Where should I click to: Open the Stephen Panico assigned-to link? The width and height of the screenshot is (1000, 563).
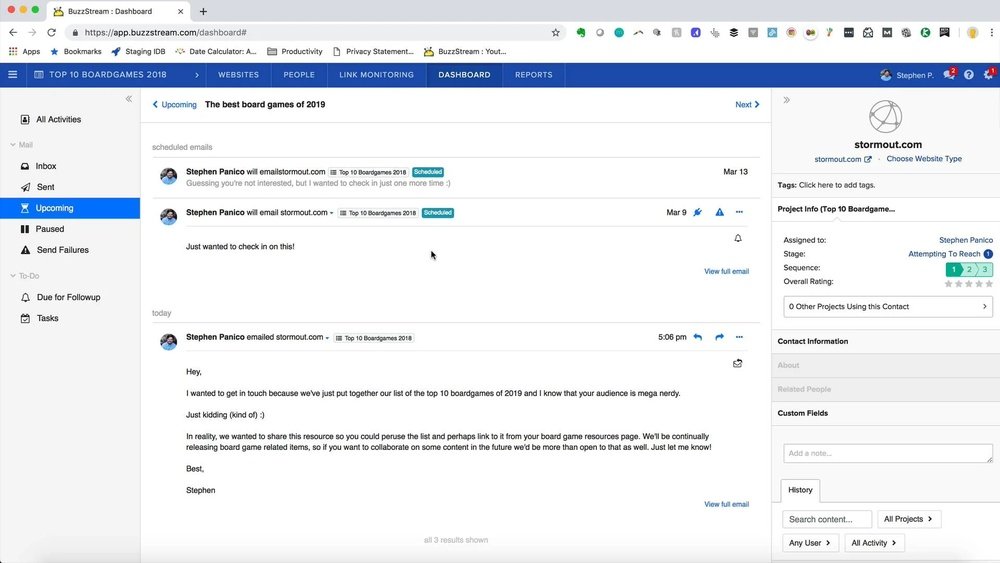pos(966,240)
